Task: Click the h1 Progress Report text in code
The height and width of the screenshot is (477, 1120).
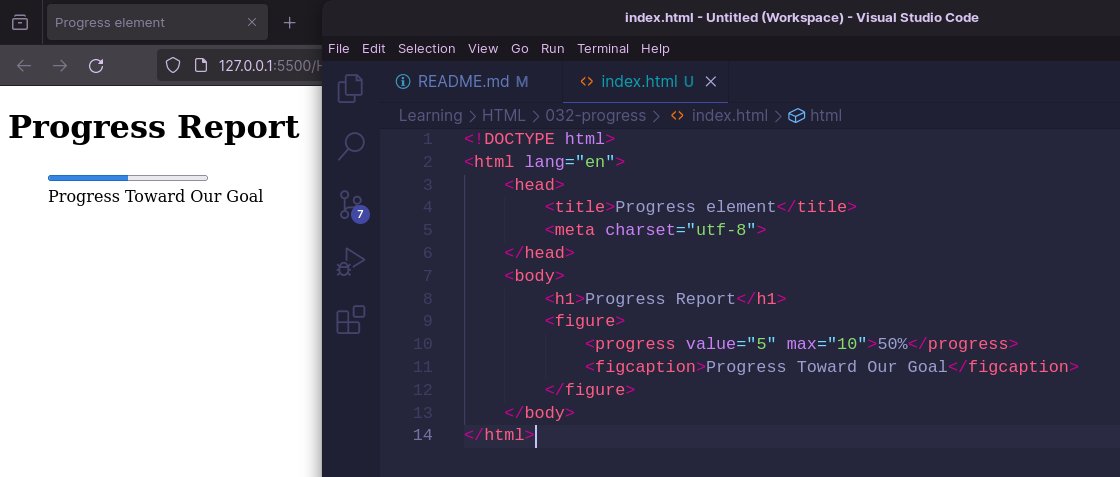Action: [x=661, y=298]
